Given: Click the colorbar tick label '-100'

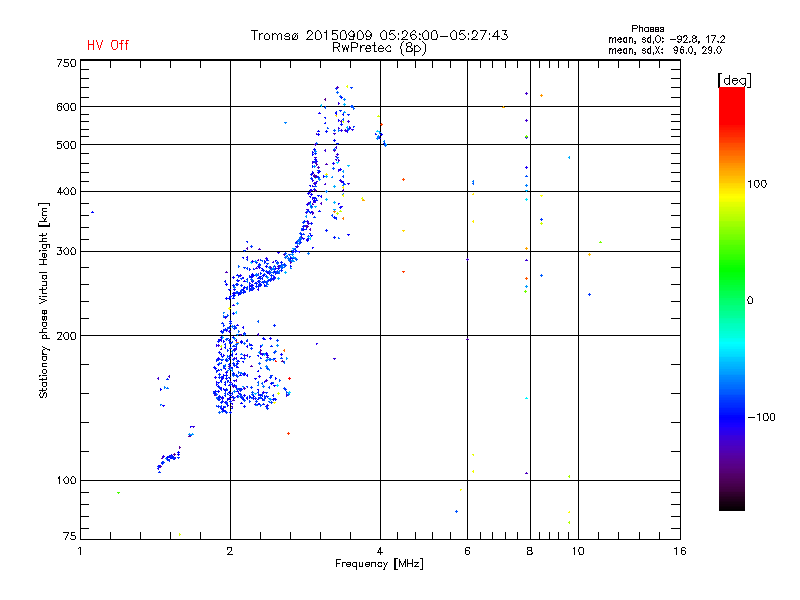Looking at the screenshot, I should tap(761, 417).
